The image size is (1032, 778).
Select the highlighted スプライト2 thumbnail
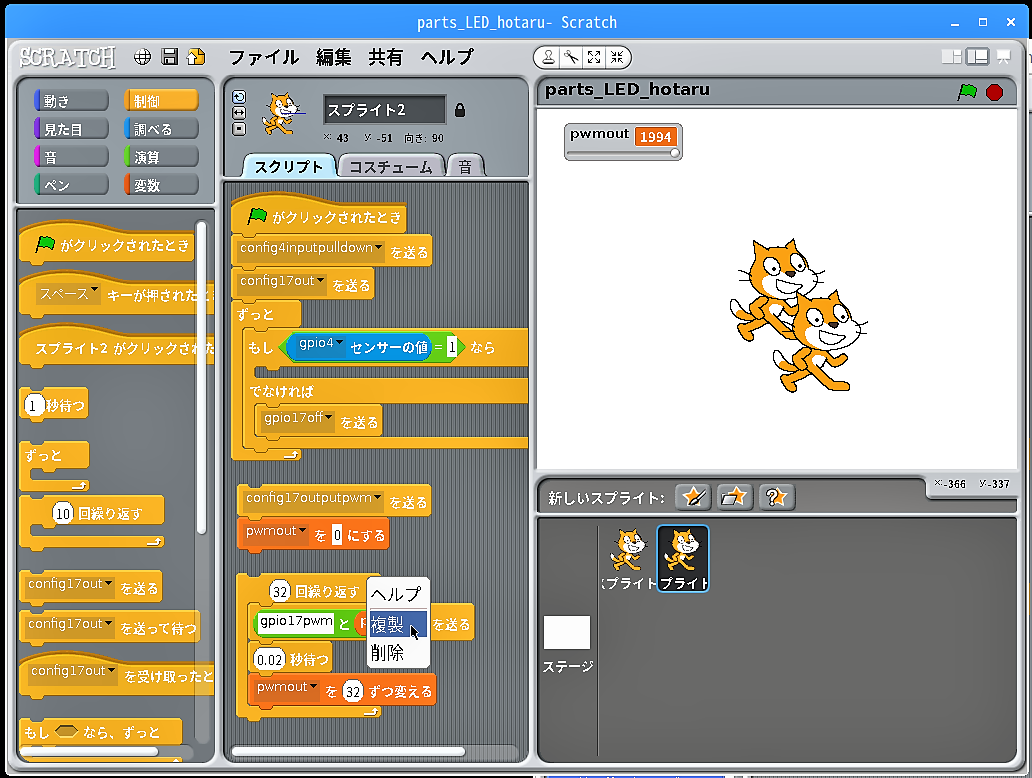click(x=683, y=558)
